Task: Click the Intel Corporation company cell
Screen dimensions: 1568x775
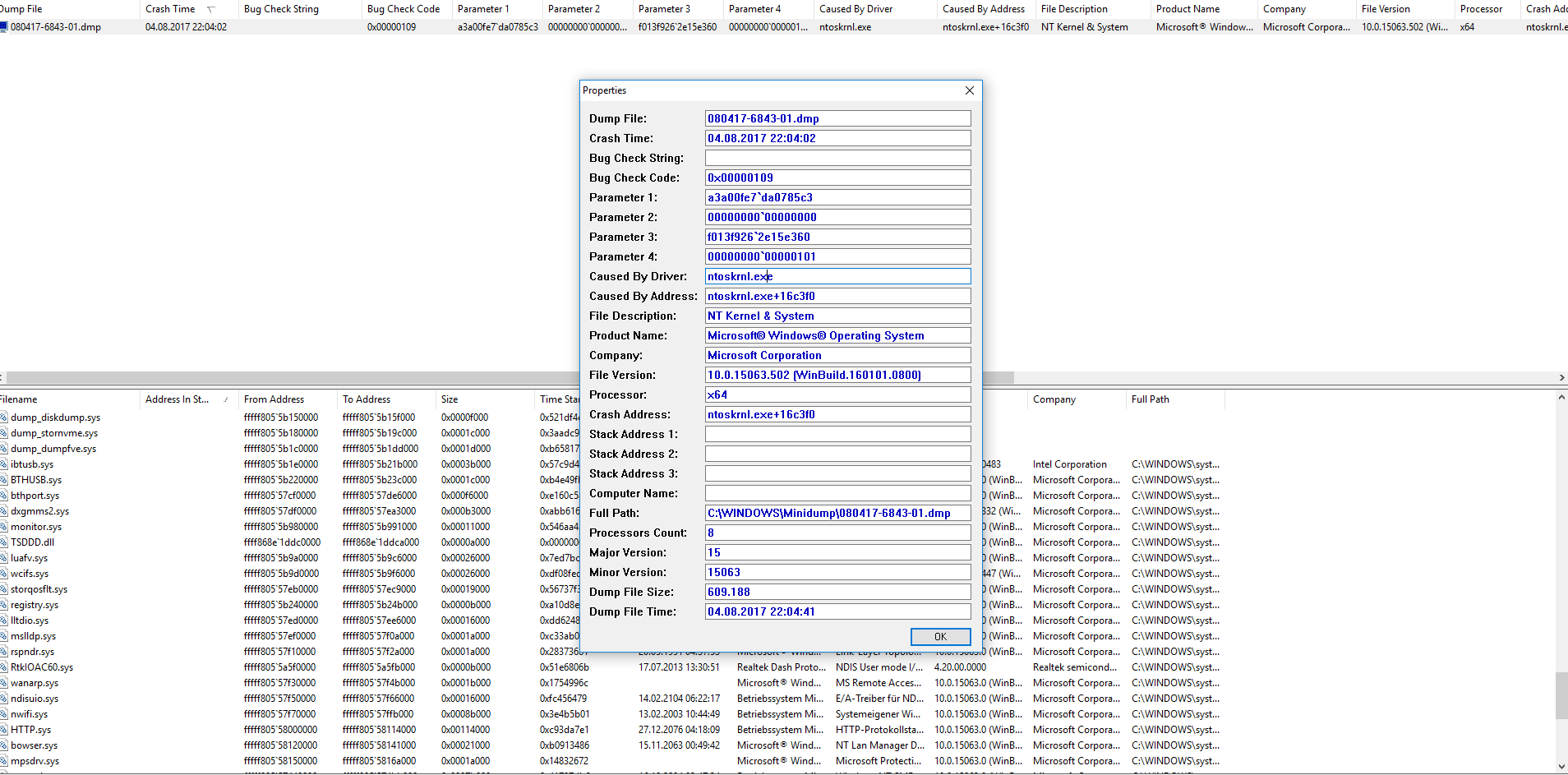Action: tap(1069, 464)
